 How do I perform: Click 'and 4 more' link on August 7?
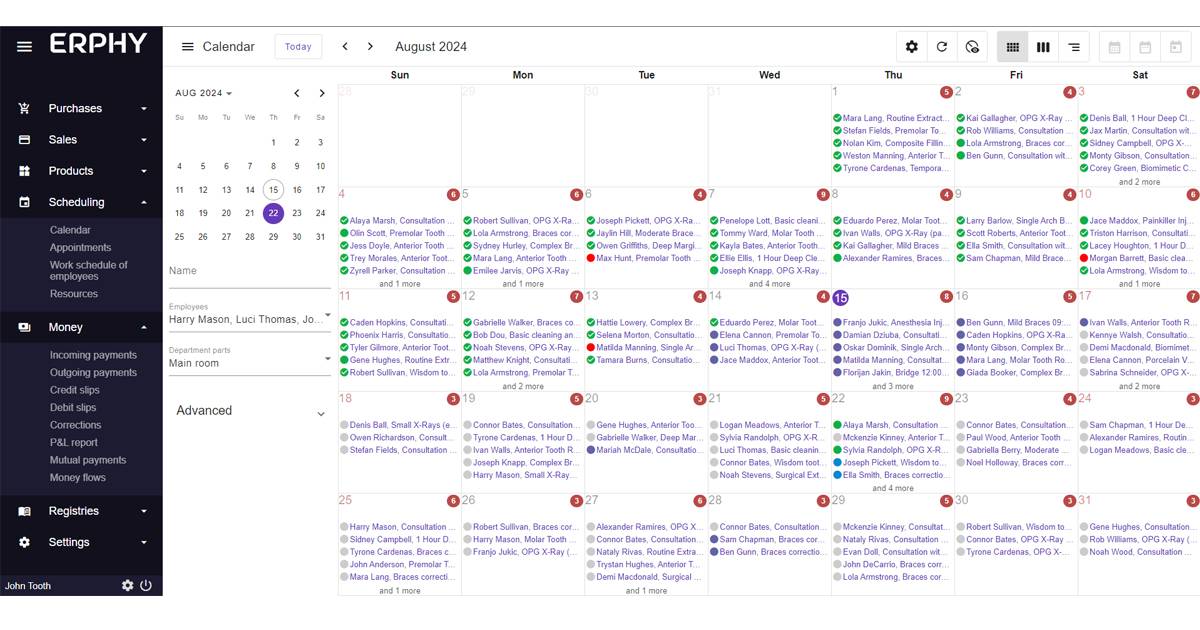(769, 284)
